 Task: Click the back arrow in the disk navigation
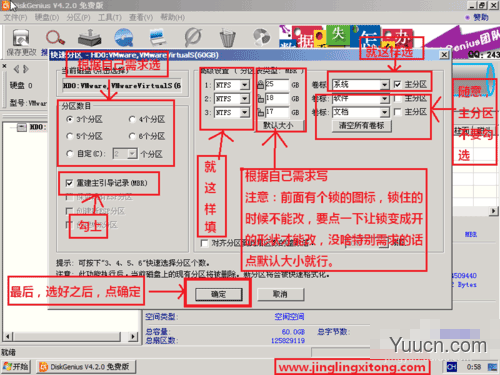(16, 69)
